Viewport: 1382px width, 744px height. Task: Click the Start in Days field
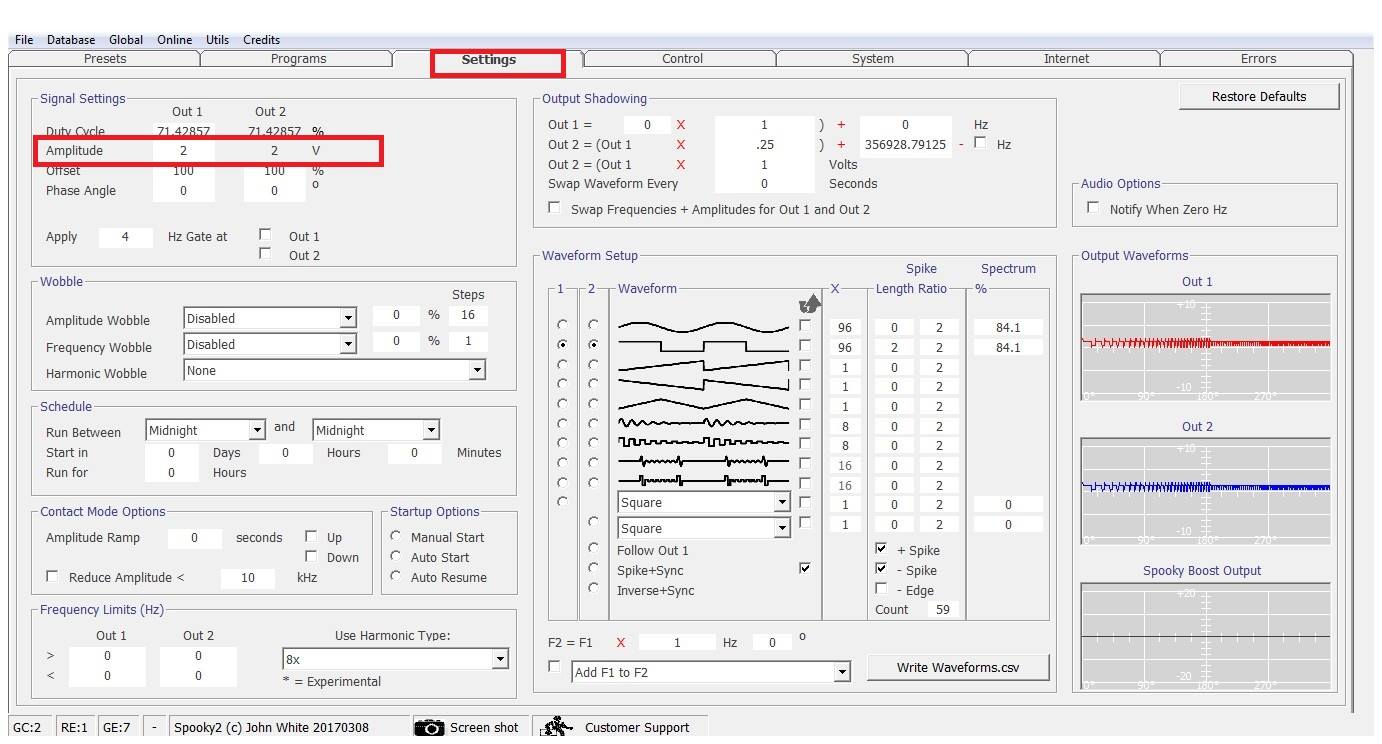coord(171,453)
